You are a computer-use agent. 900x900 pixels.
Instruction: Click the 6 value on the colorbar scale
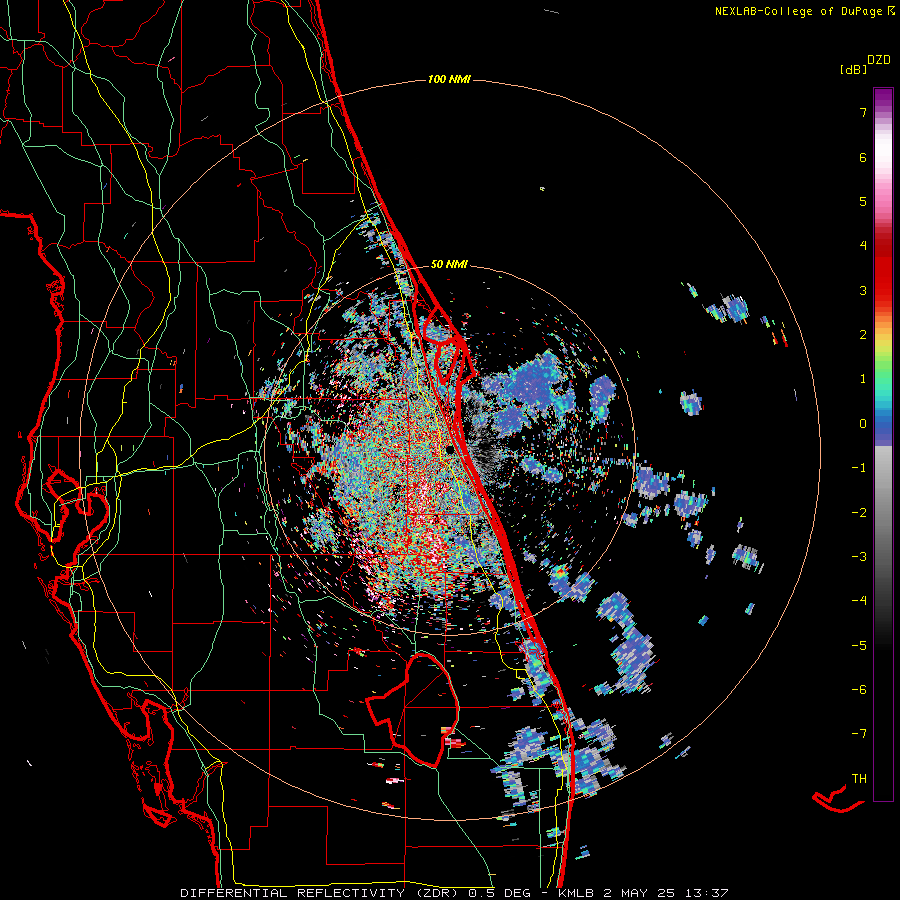863,157
